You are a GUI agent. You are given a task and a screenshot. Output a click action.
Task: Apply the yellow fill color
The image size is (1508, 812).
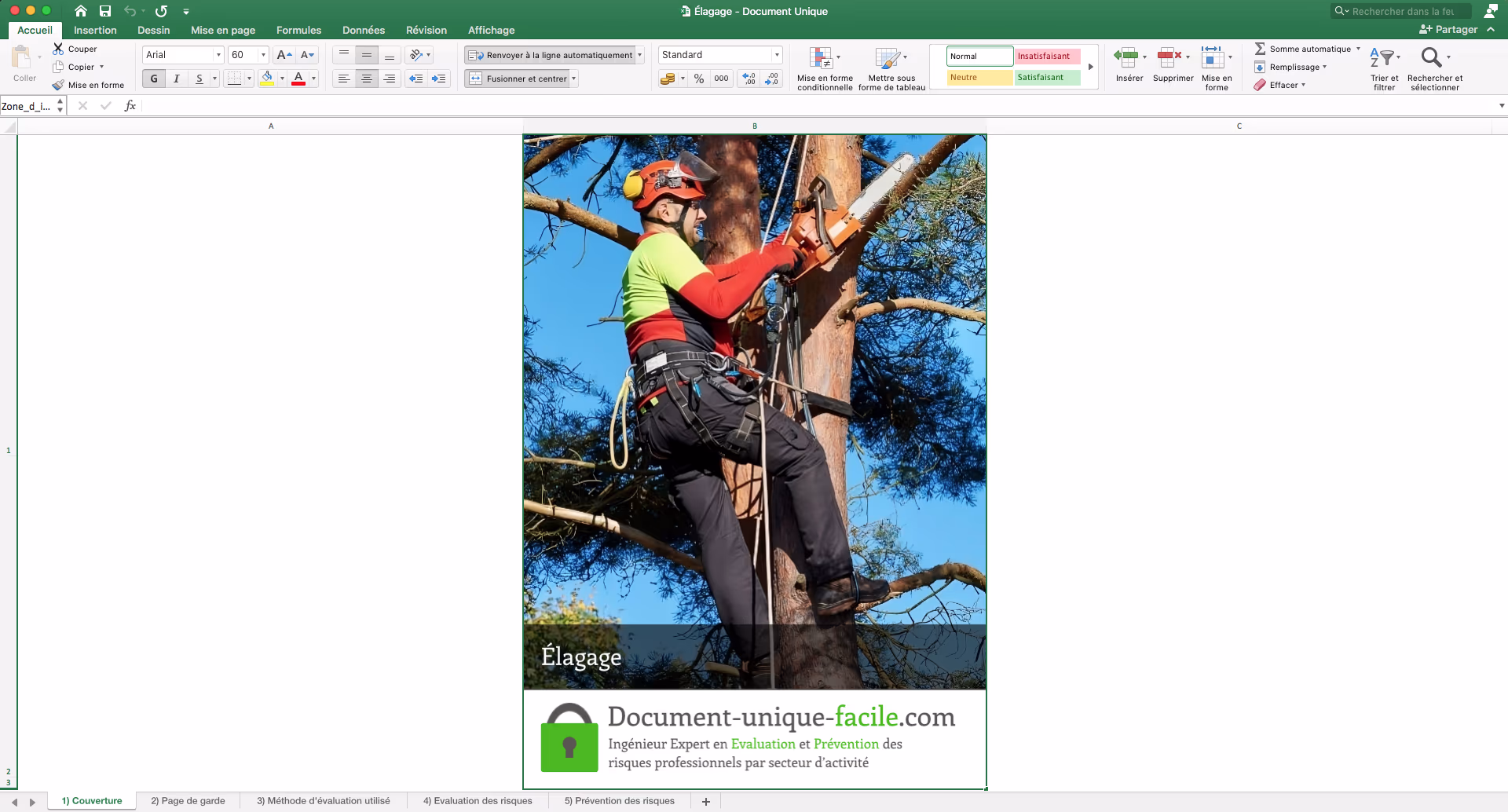click(267, 79)
